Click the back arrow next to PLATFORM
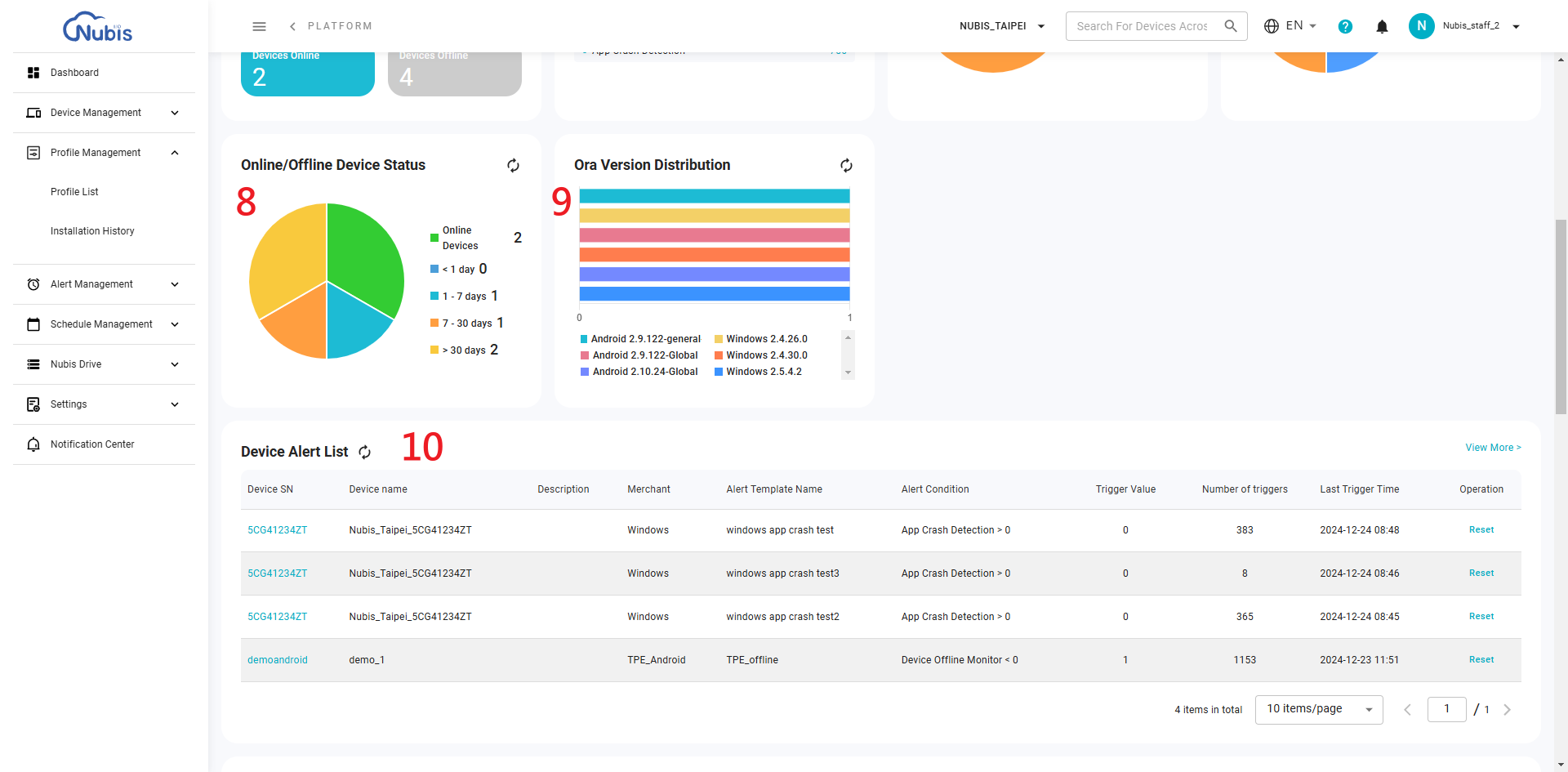1568x772 pixels. click(292, 26)
